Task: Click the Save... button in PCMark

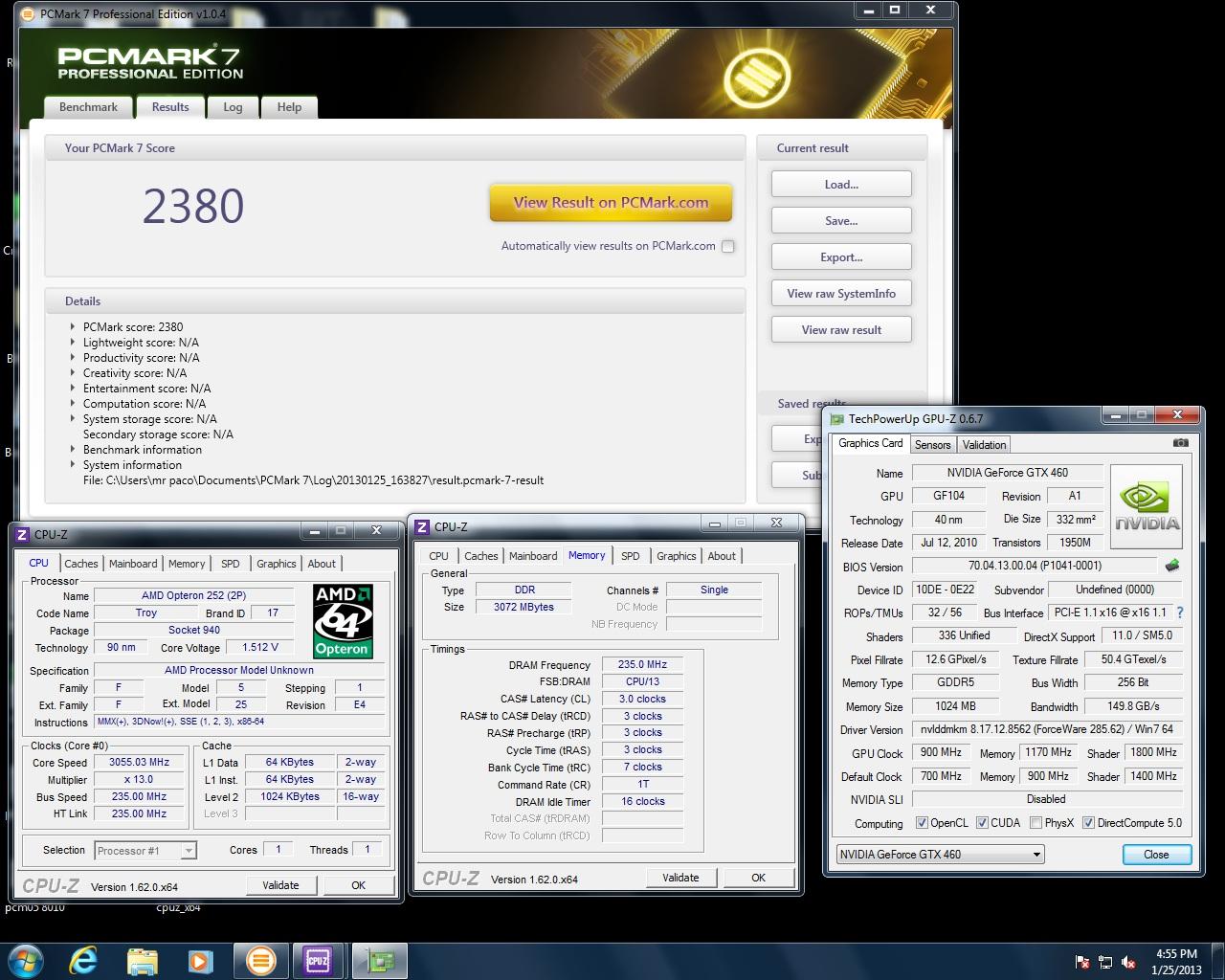Action: point(841,221)
